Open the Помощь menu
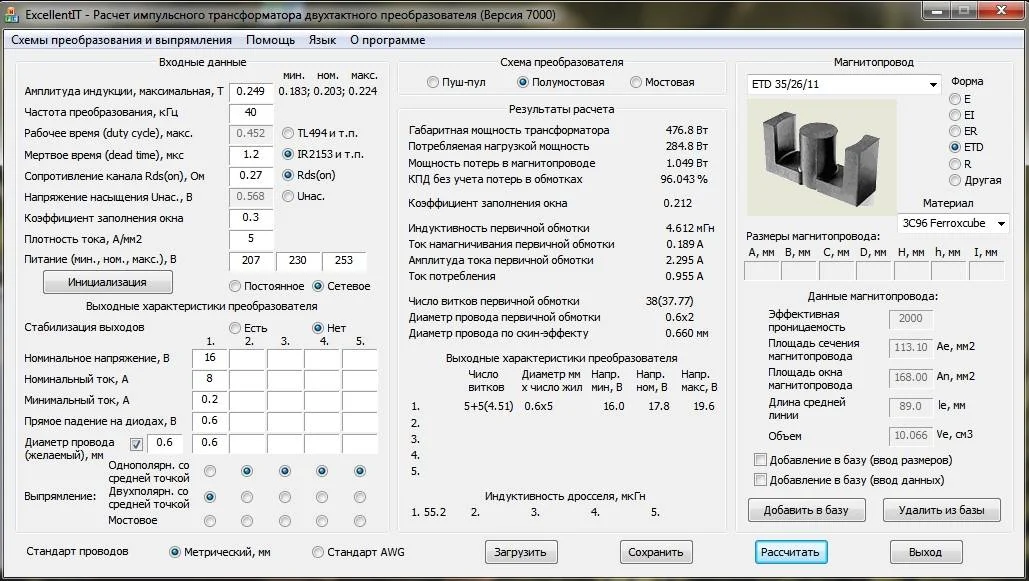 coord(270,40)
